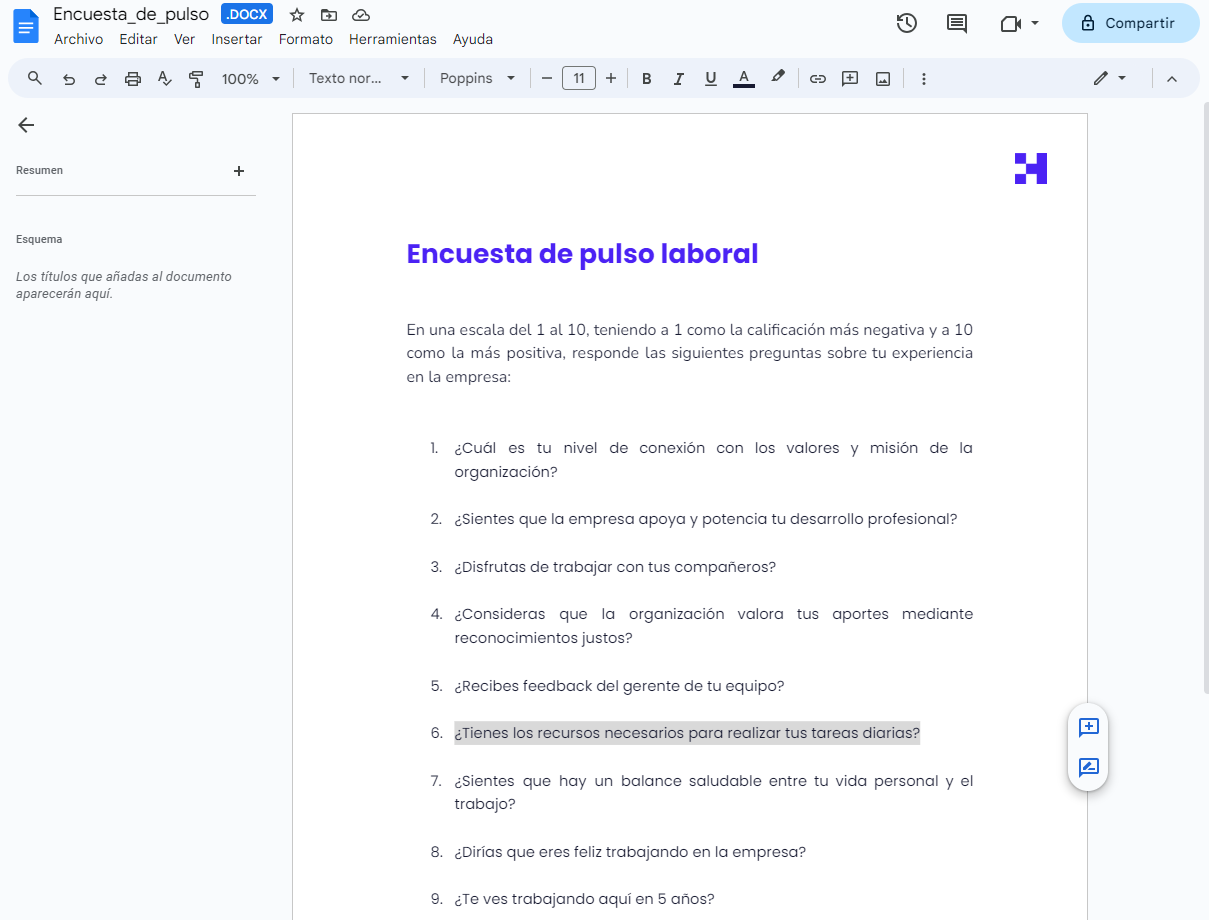Open the text color picker
This screenshot has width=1209, height=920.
pyautogui.click(x=743, y=77)
